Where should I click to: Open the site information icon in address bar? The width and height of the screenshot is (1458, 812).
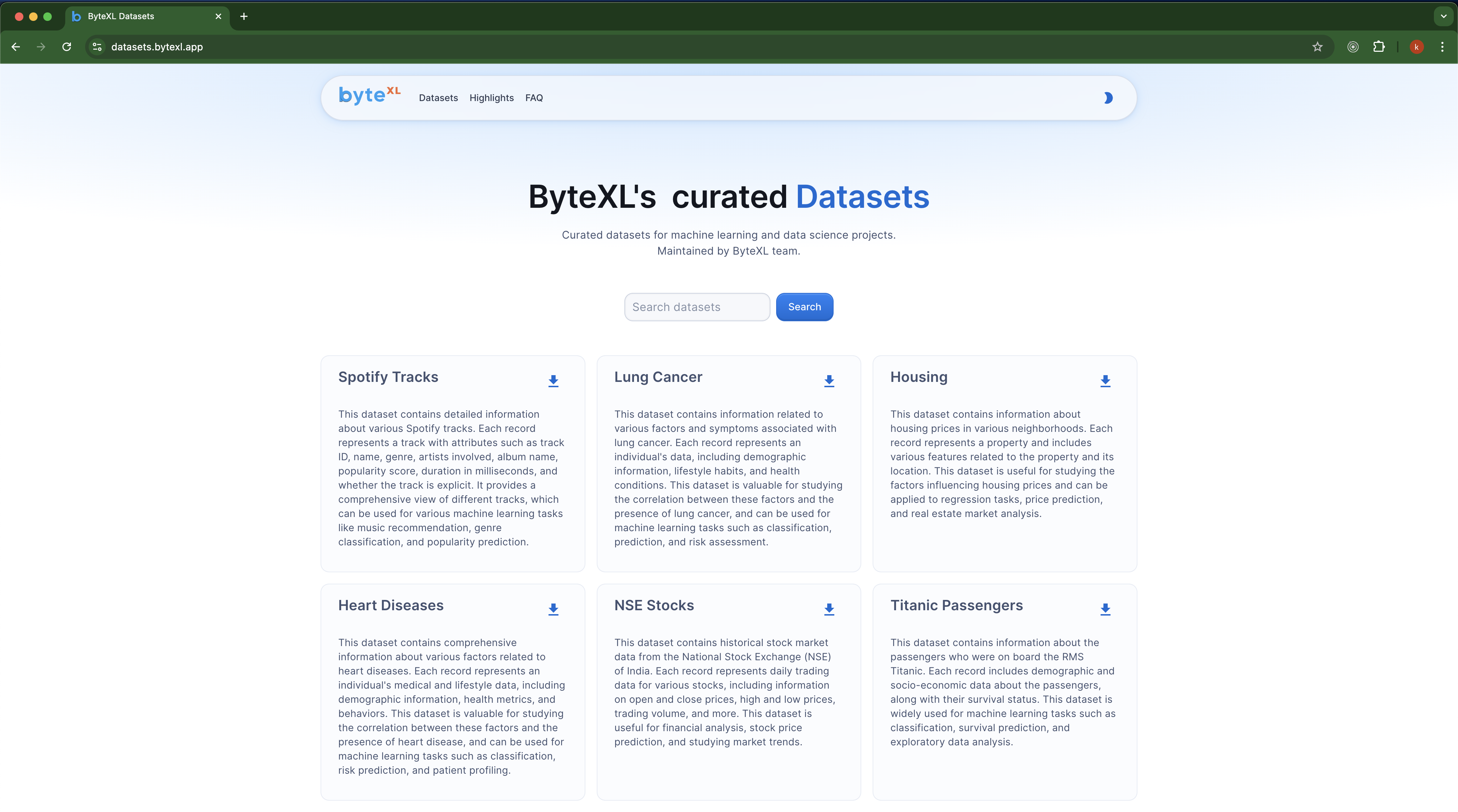98,47
